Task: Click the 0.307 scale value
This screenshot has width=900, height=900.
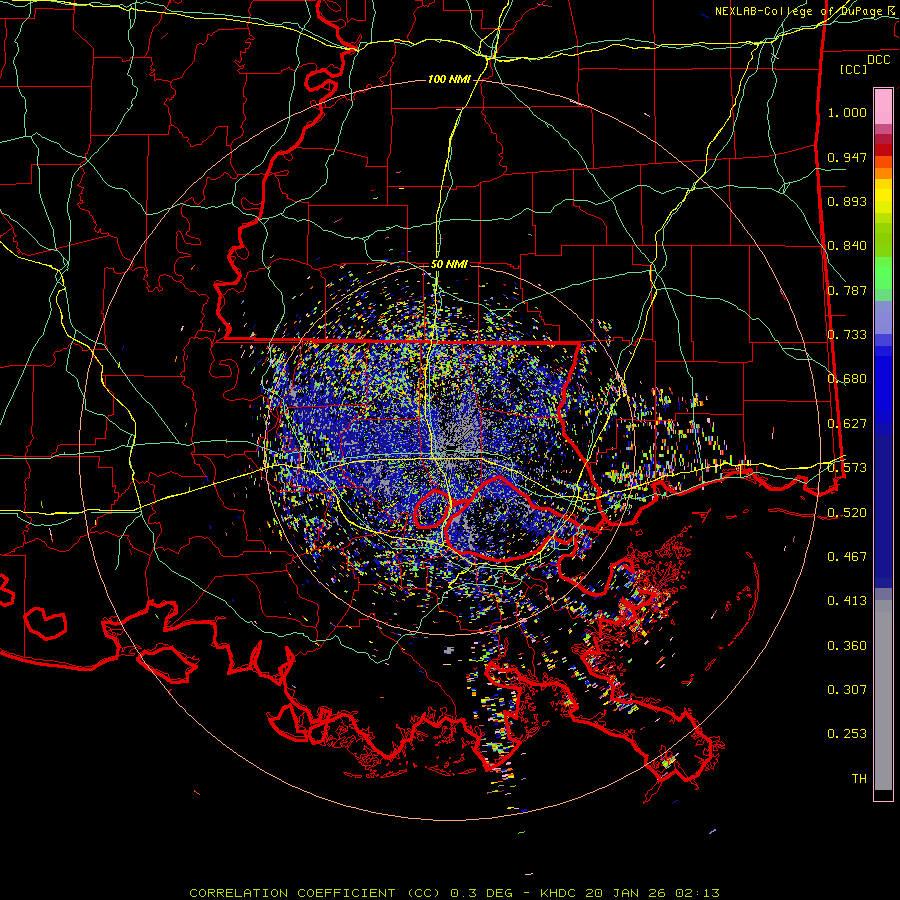Action: point(847,689)
